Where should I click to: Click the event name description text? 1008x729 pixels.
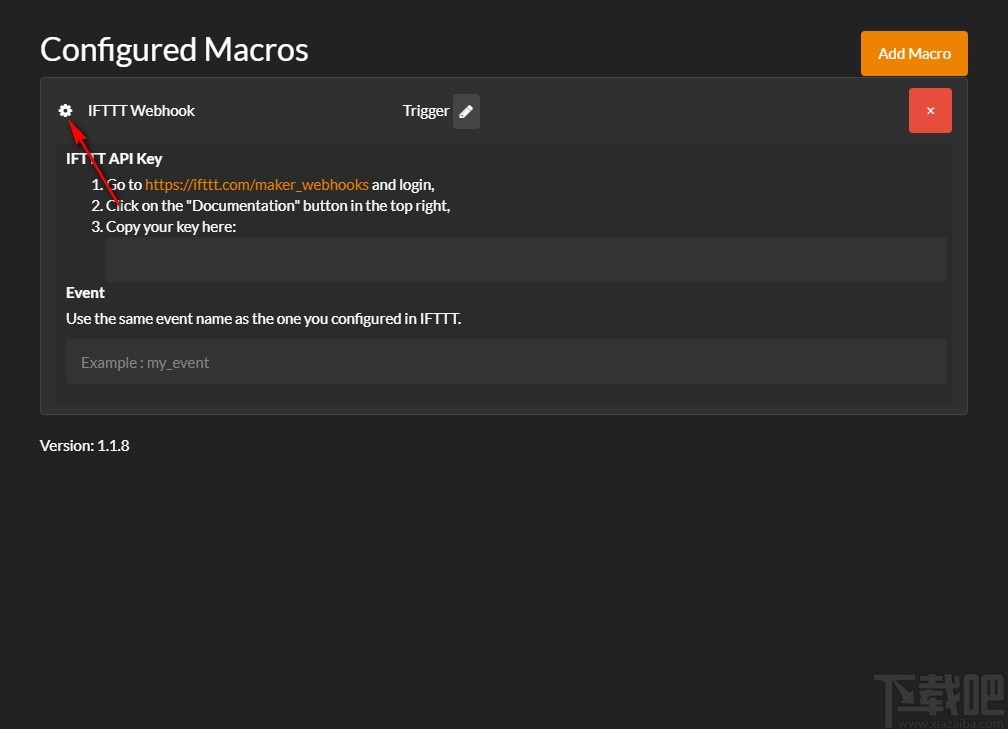(x=263, y=319)
